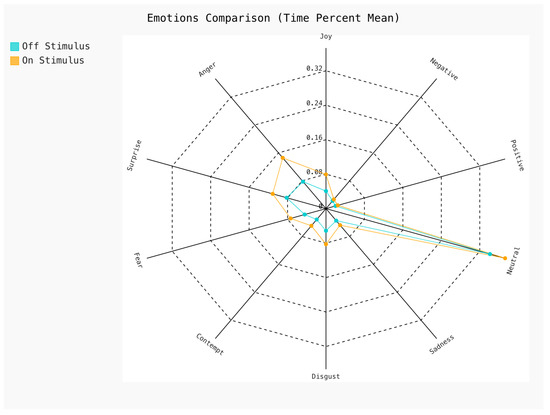The height and width of the screenshot is (415, 550).
Task: Click the Contempt axis label
Action: click(x=210, y=344)
